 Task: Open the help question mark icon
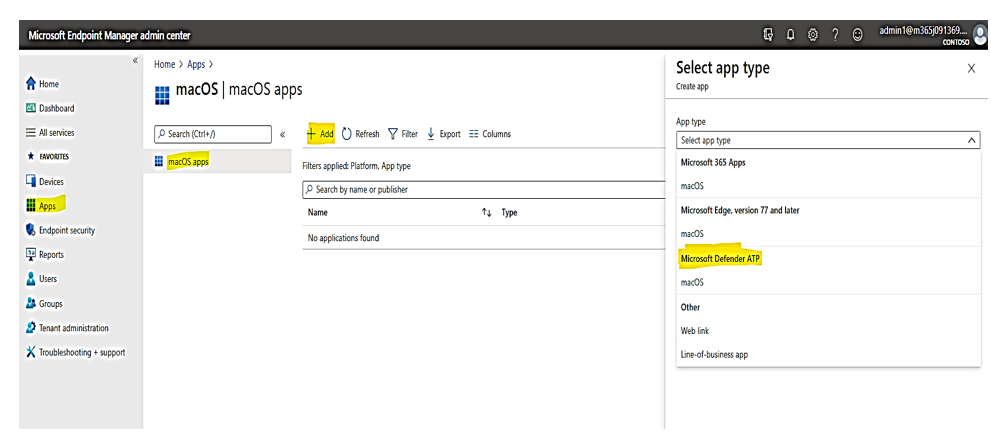pos(835,36)
